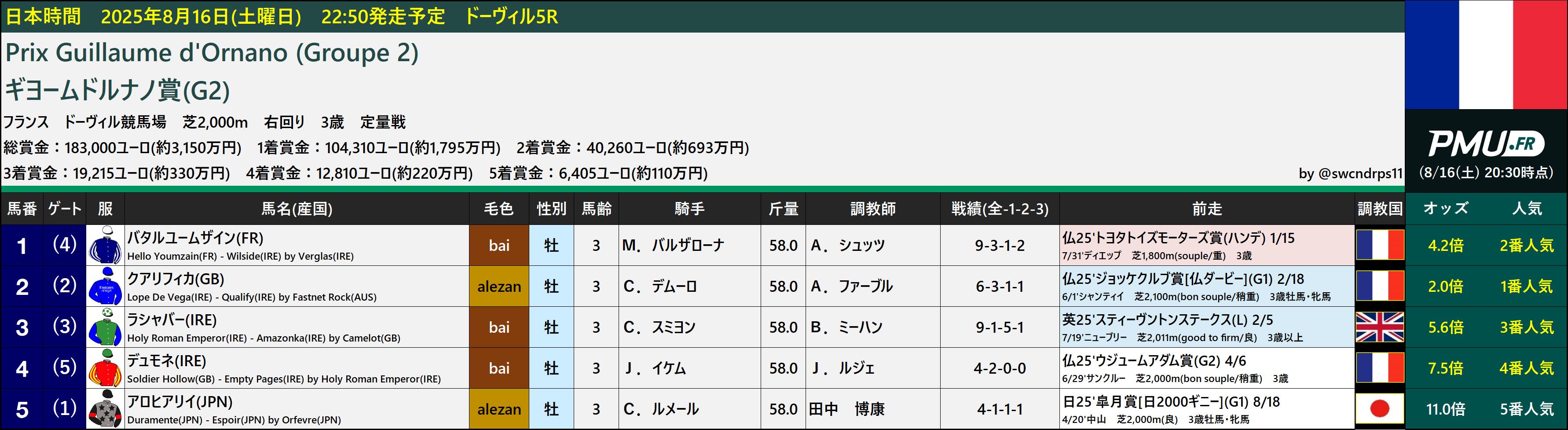Click the alezan coat color cell for Cualificar
Image resolution: width=1568 pixels, height=430 pixels.
(499, 286)
